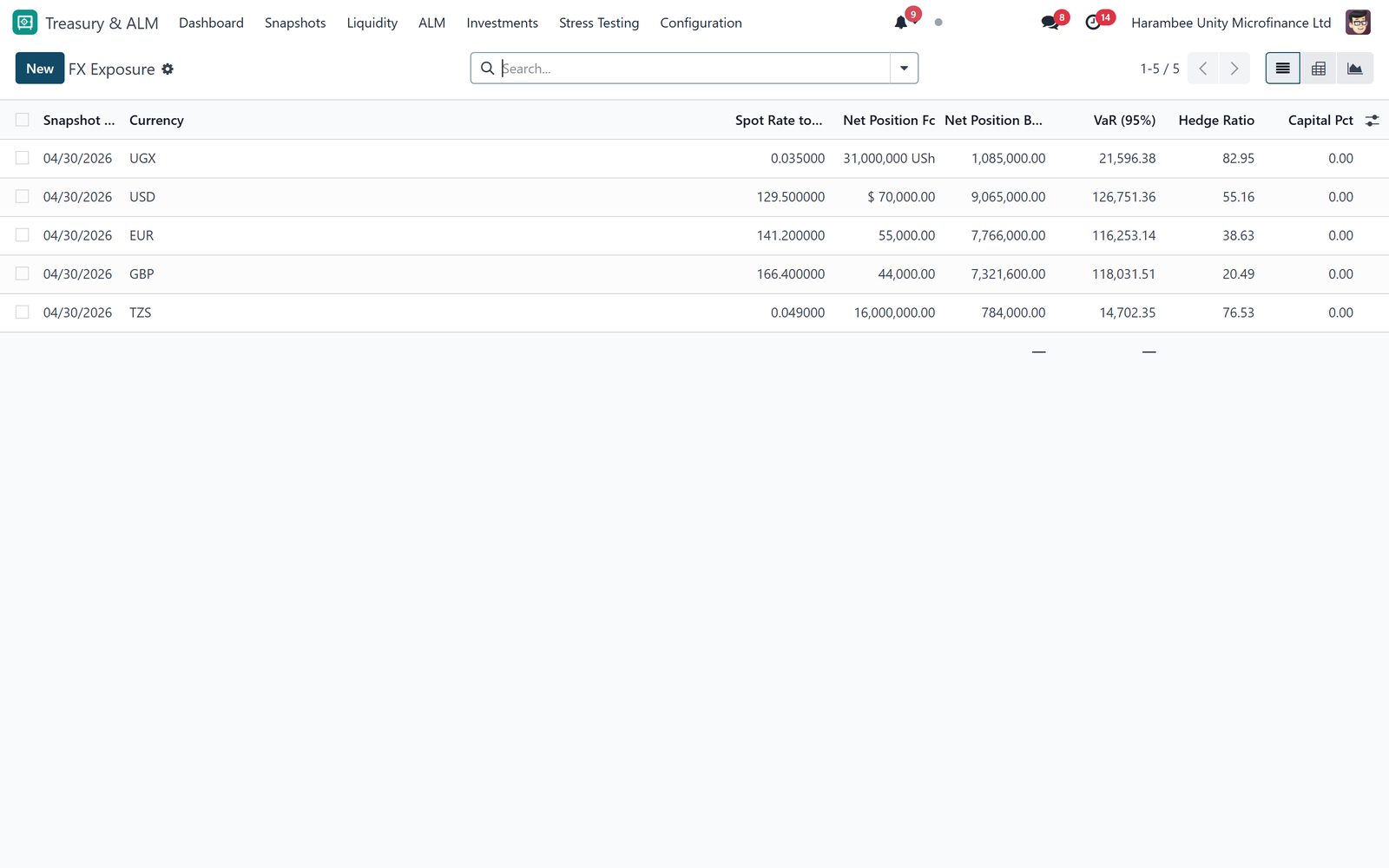The width and height of the screenshot is (1389, 868).
Task: Switch to pivot table view
Action: (1318, 69)
